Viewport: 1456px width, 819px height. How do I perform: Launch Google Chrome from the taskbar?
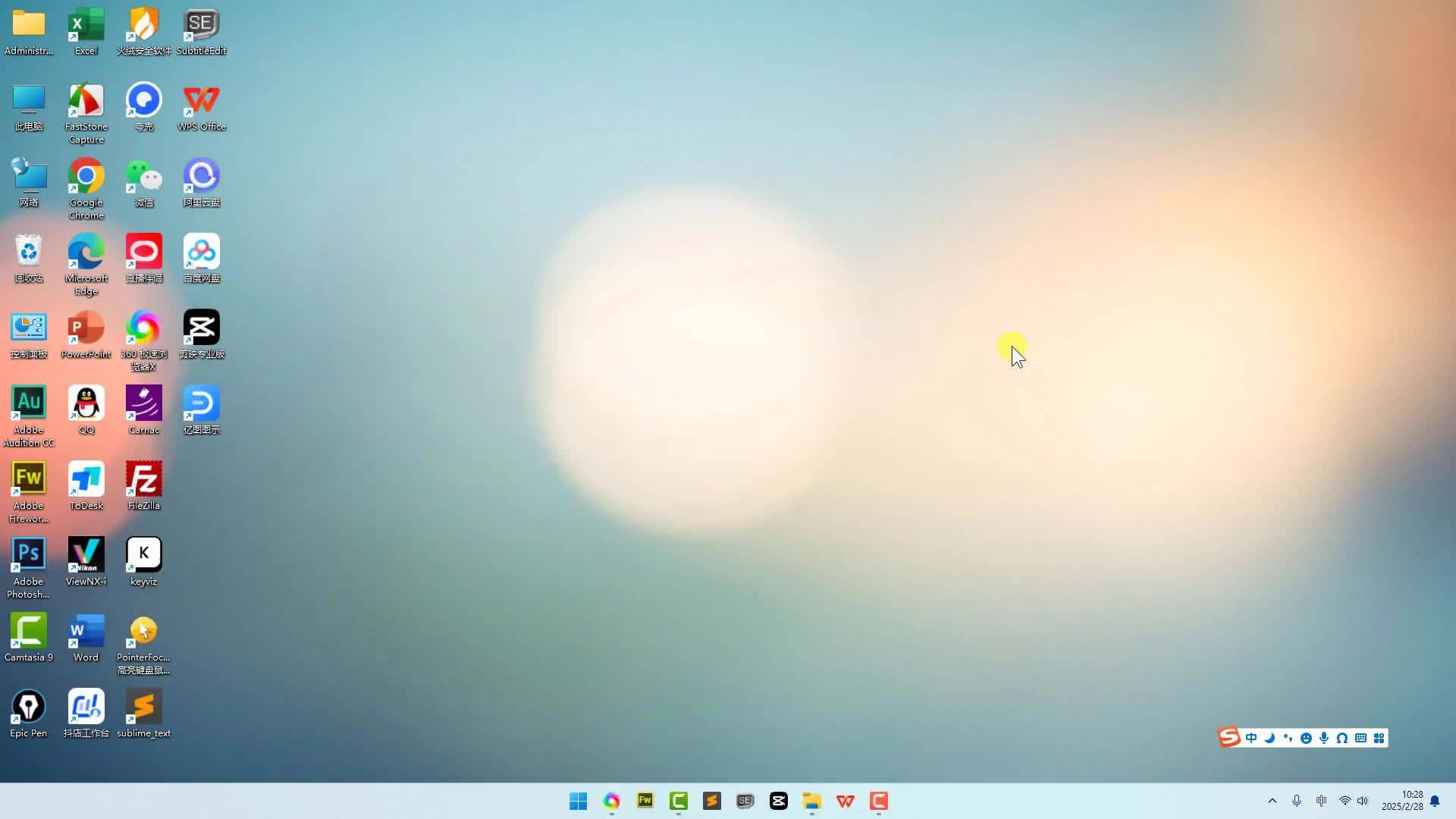(x=611, y=801)
